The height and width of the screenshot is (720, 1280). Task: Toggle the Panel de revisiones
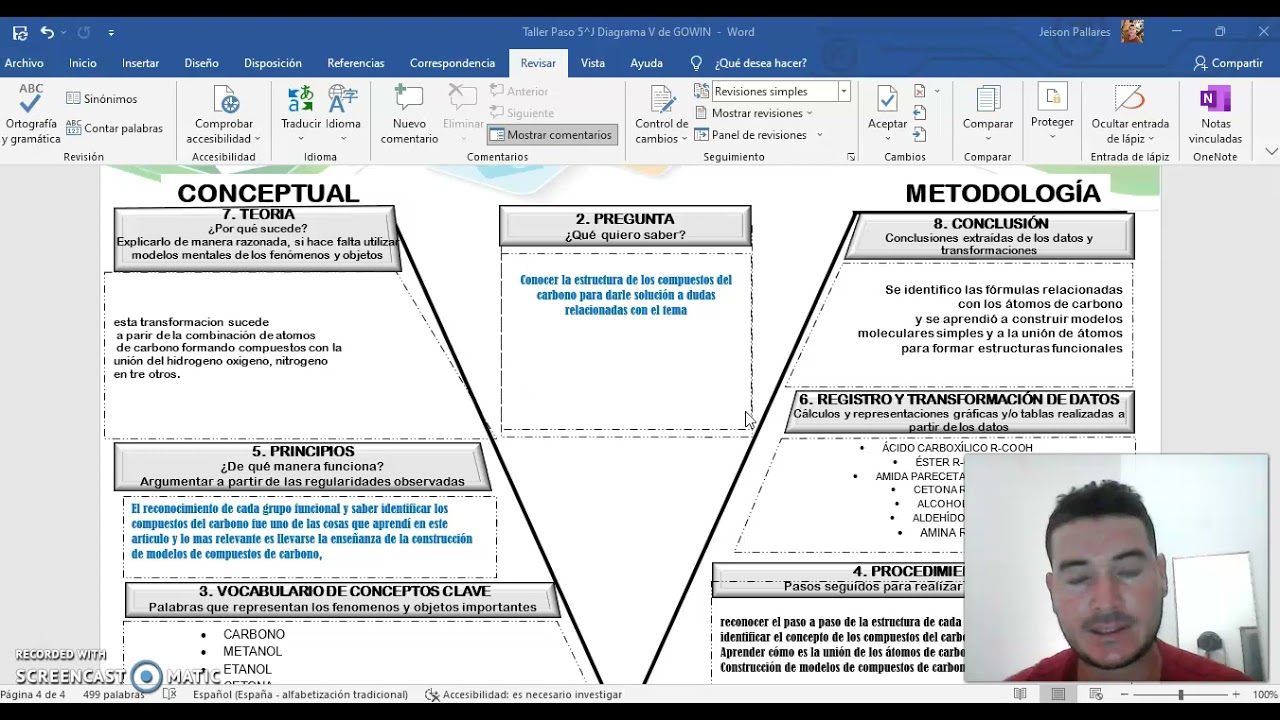point(751,135)
